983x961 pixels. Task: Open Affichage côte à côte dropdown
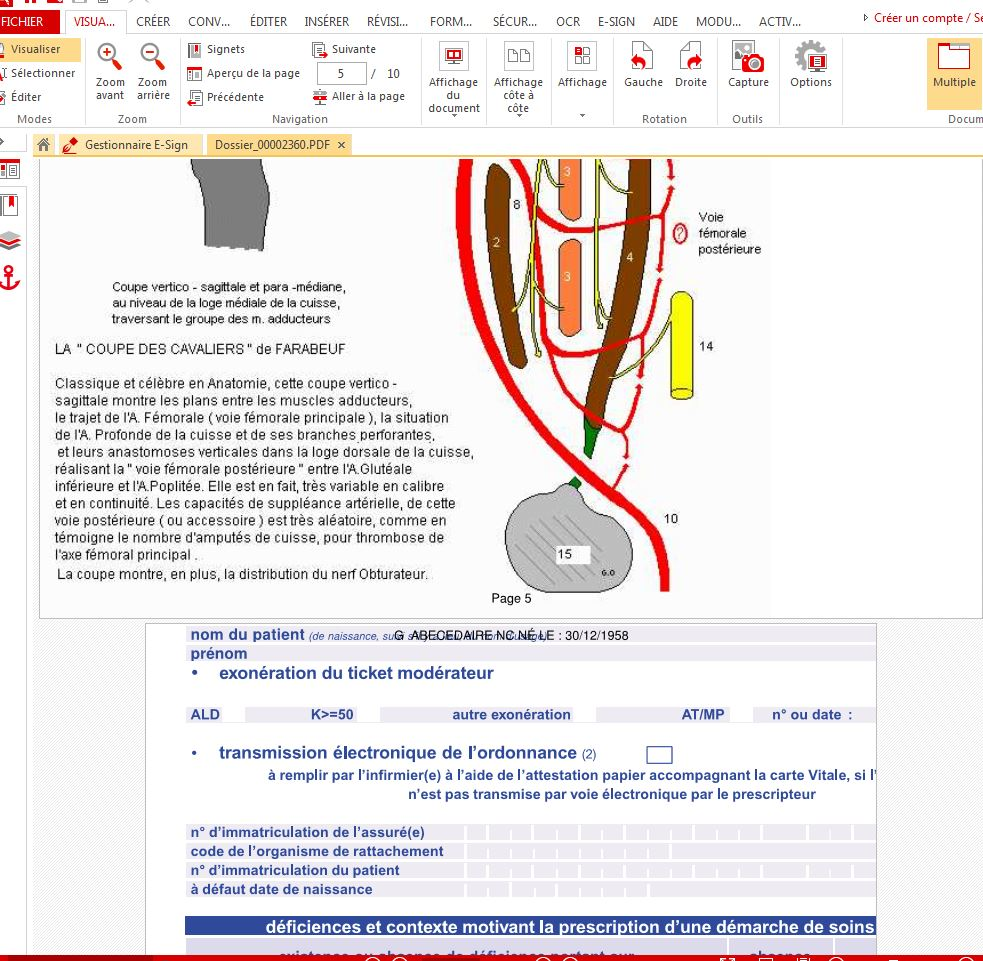tap(518, 78)
